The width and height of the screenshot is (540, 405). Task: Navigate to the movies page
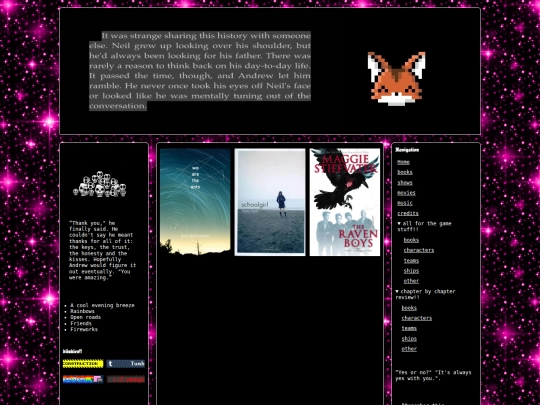point(406,193)
